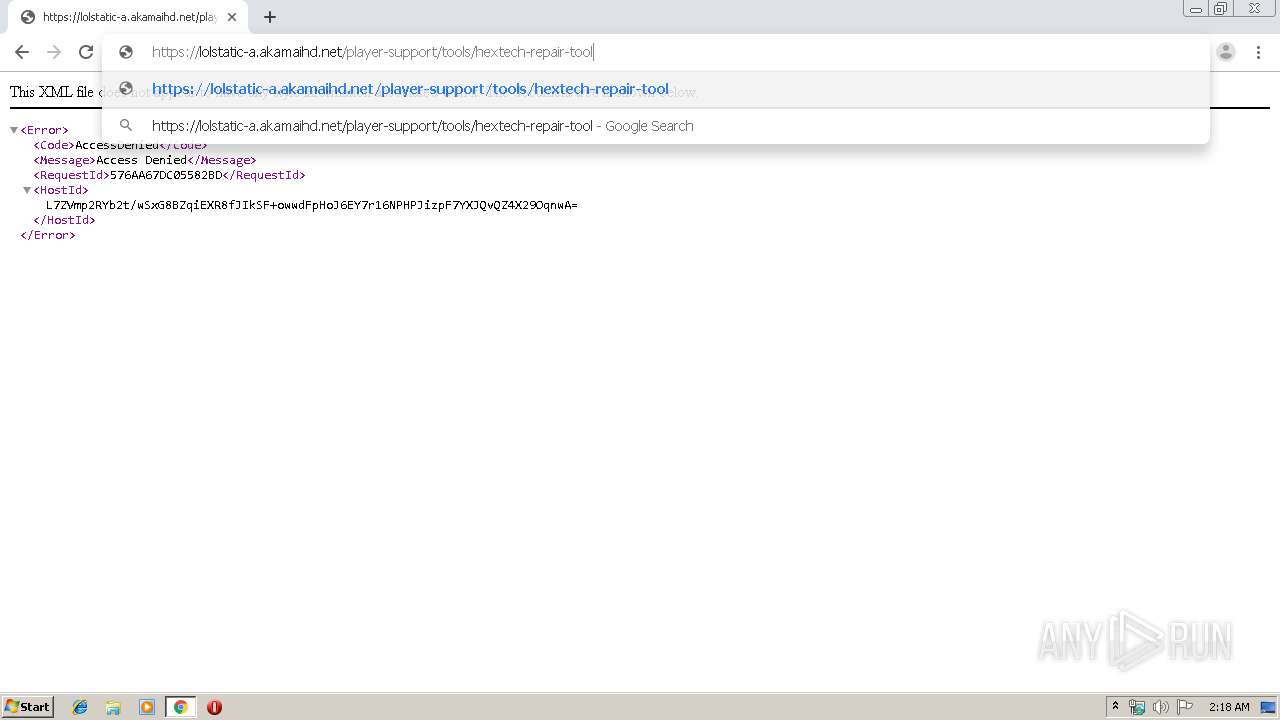Switch to the Chrome taskbar button
Screen dimensions: 1280x720
click(x=180, y=707)
